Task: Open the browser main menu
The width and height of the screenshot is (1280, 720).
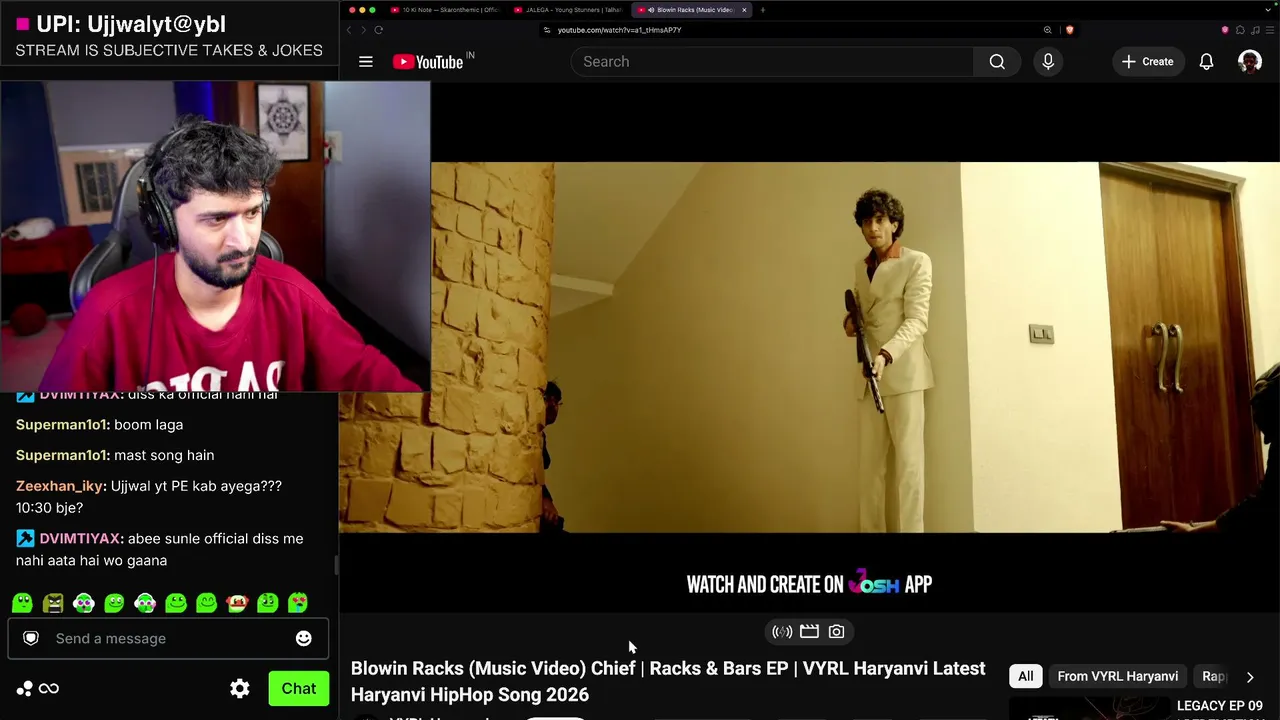Action: click(x=1269, y=30)
